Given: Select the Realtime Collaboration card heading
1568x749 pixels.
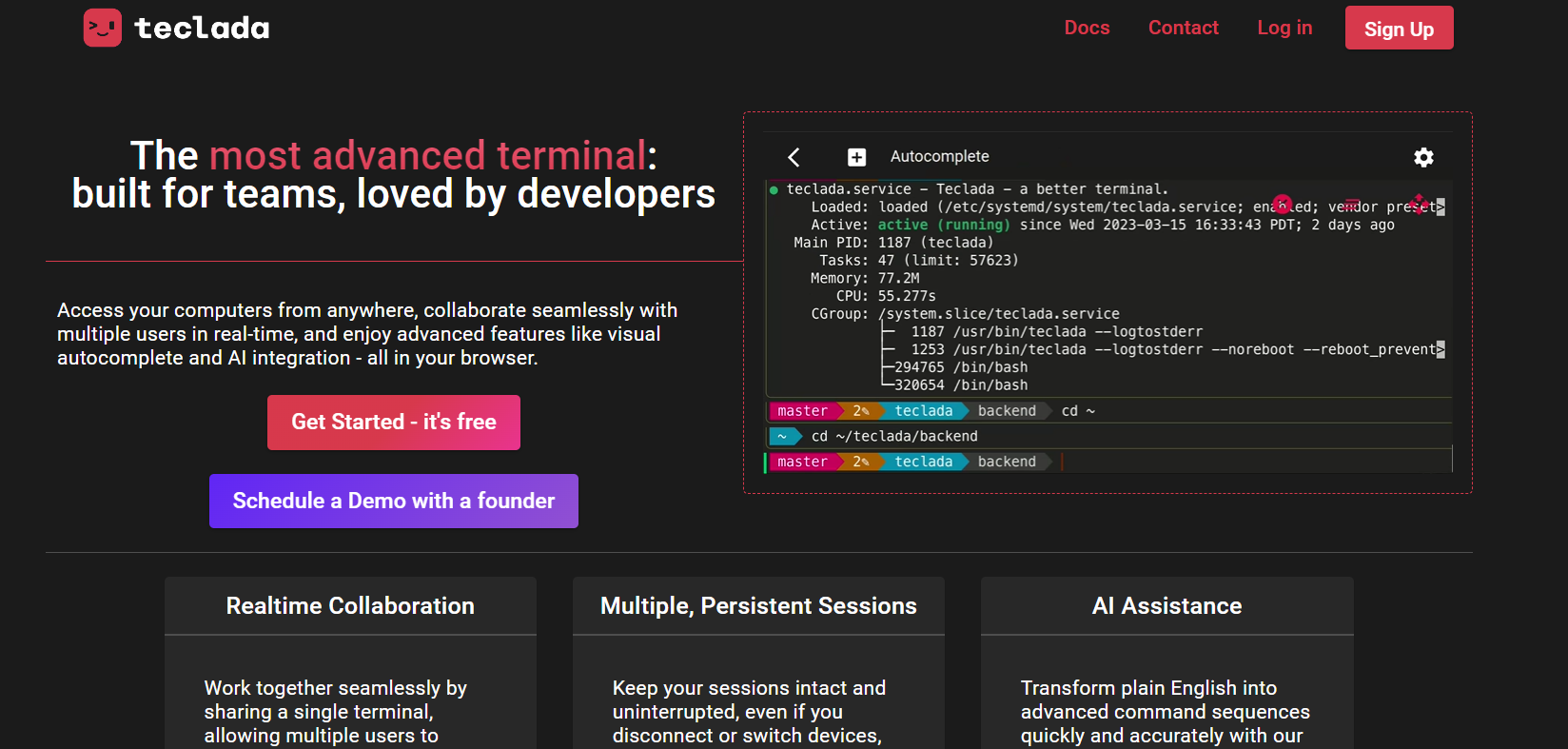Looking at the screenshot, I should 350,606.
